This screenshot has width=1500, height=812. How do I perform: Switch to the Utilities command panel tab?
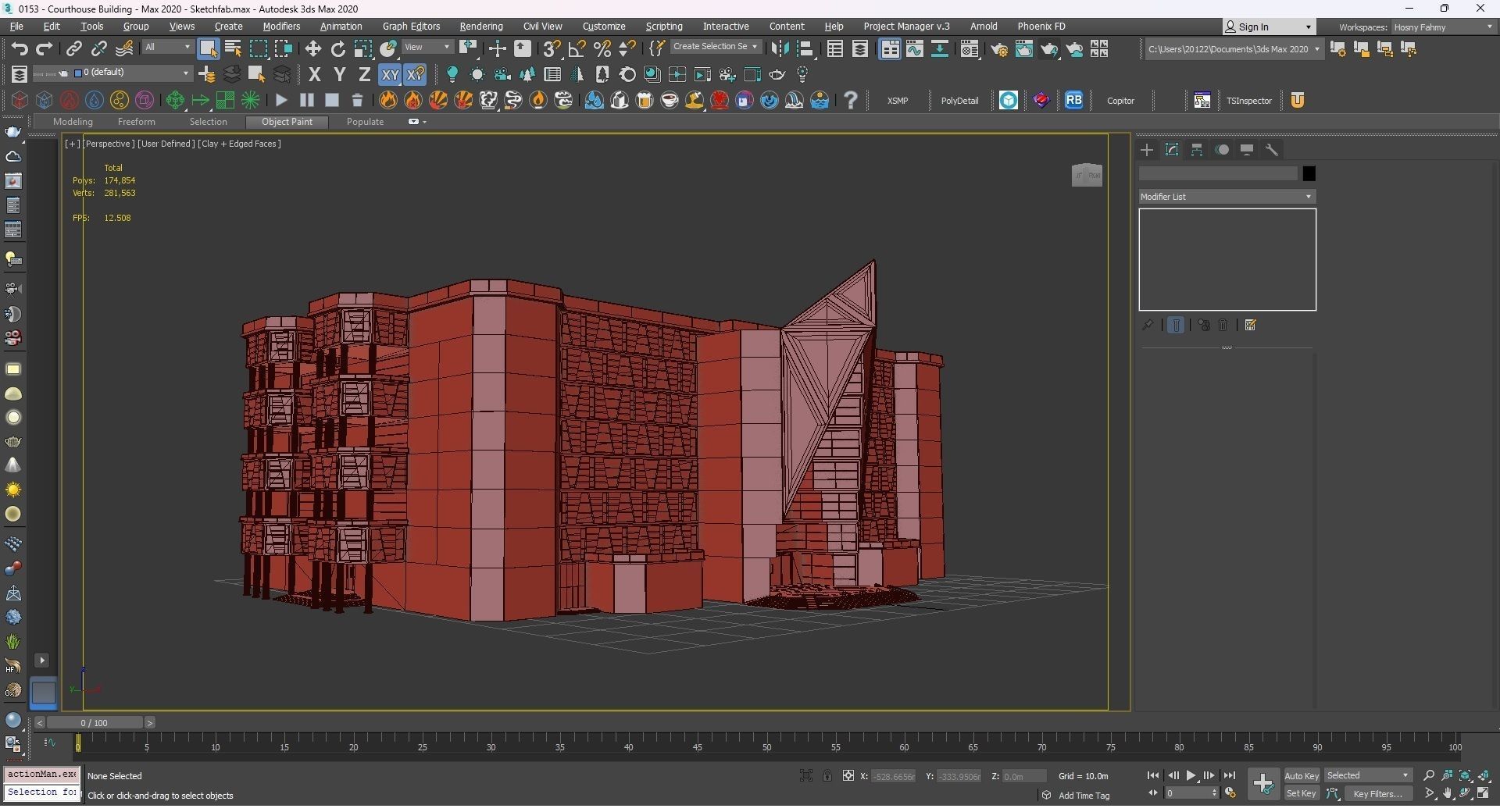pos(1272,150)
